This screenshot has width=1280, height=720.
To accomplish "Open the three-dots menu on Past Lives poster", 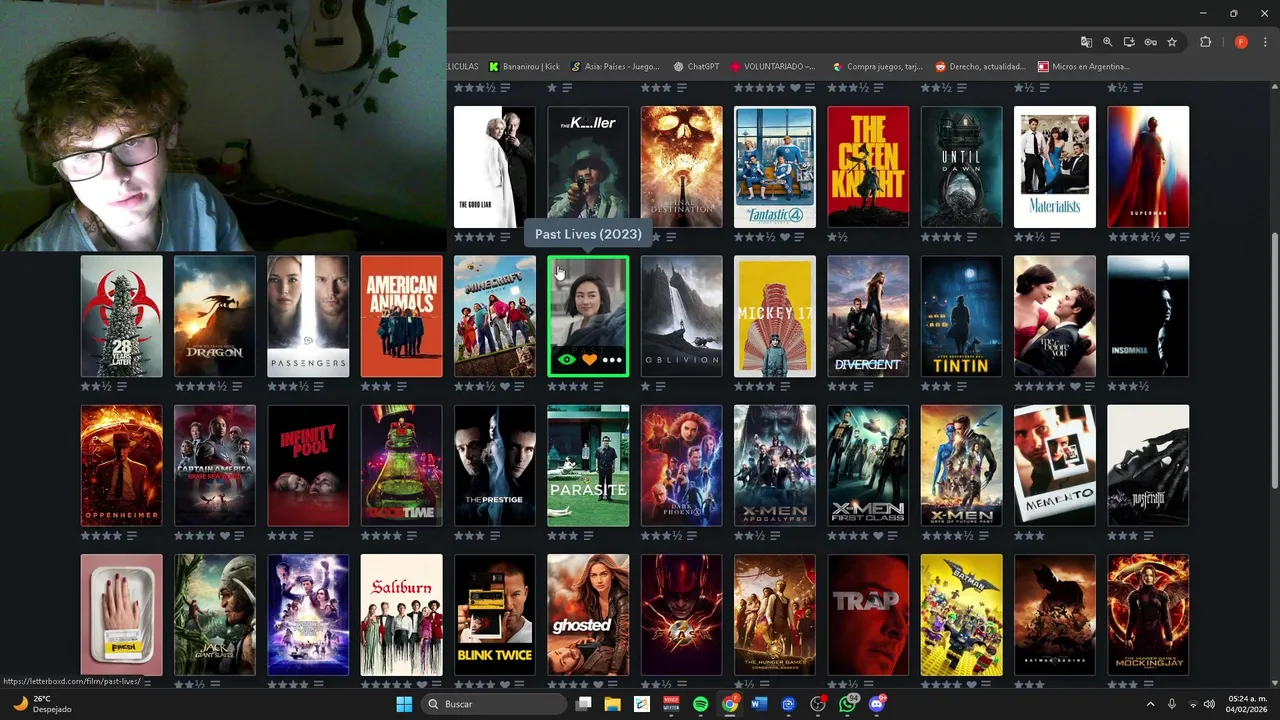I will coord(612,360).
